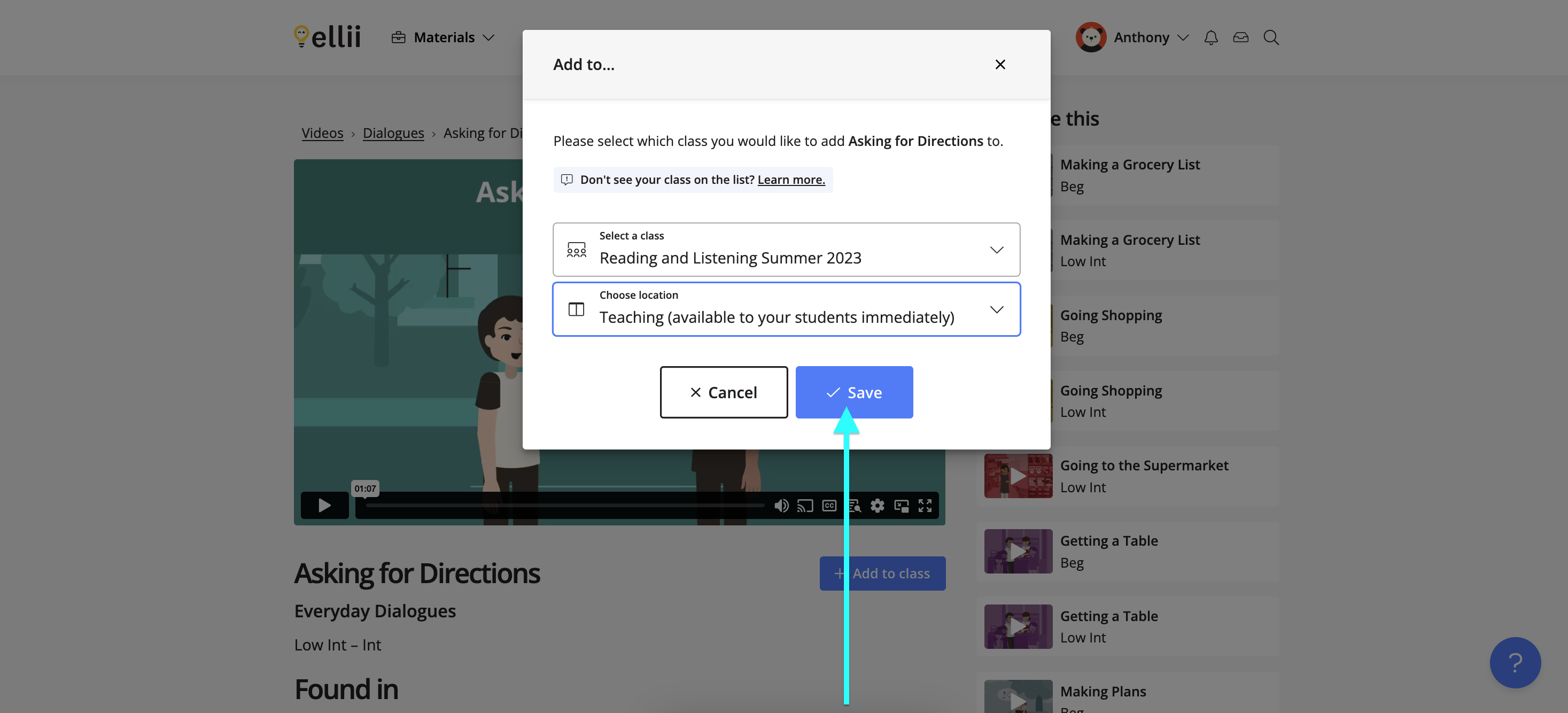Toggle closed captions CC button
1568x713 pixels.
(x=829, y=506)
